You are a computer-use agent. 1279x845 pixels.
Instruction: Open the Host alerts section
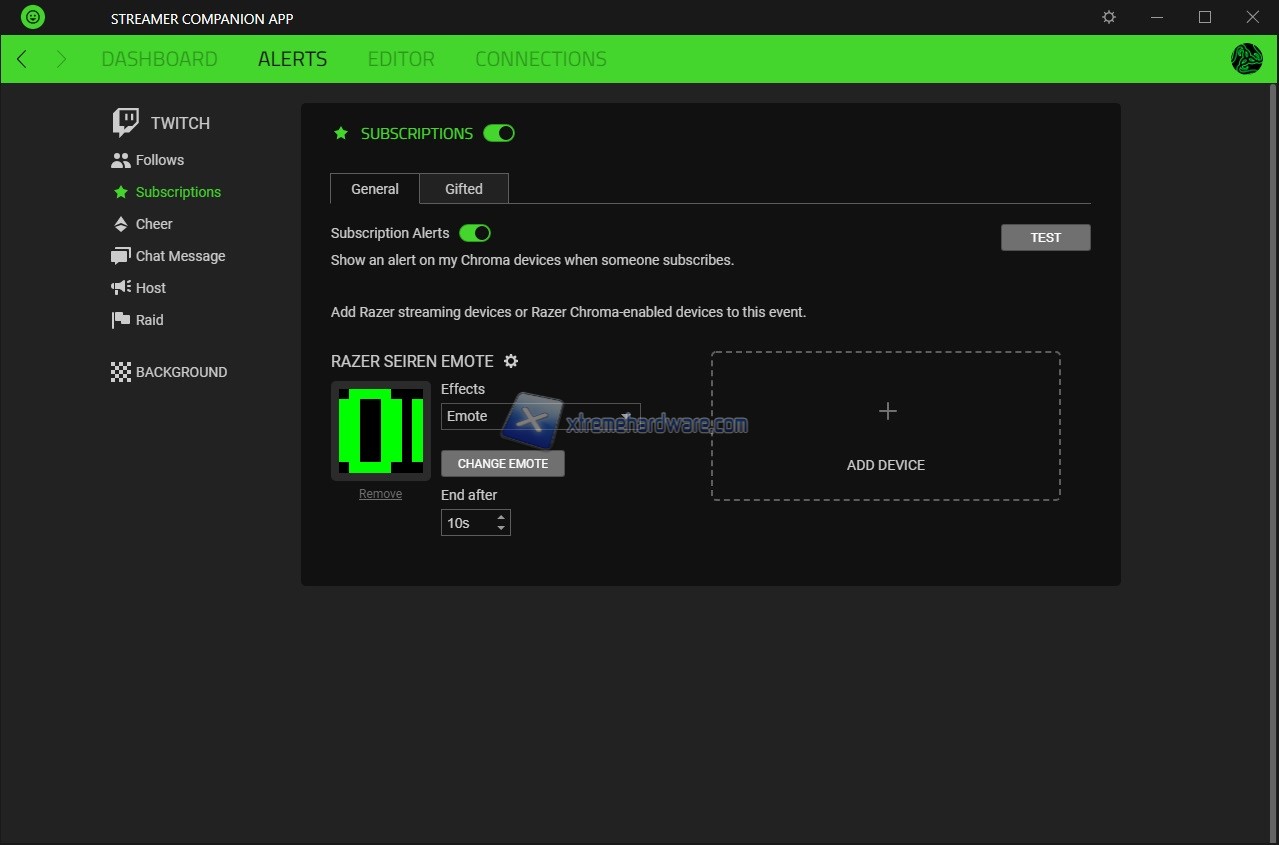pos(150,288)
